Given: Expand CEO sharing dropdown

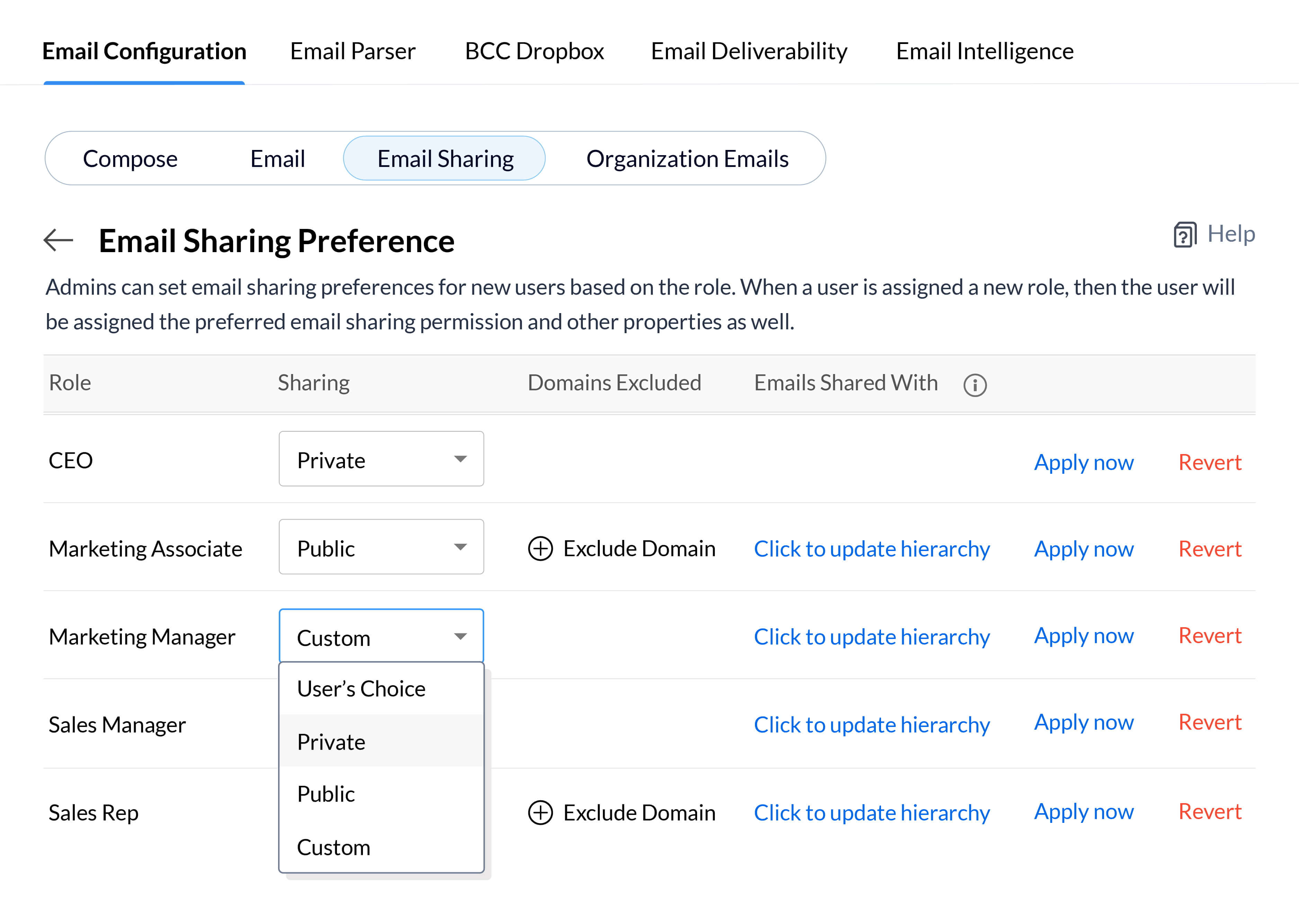Looking at the screenshot, I should click(x=381, y=459).
